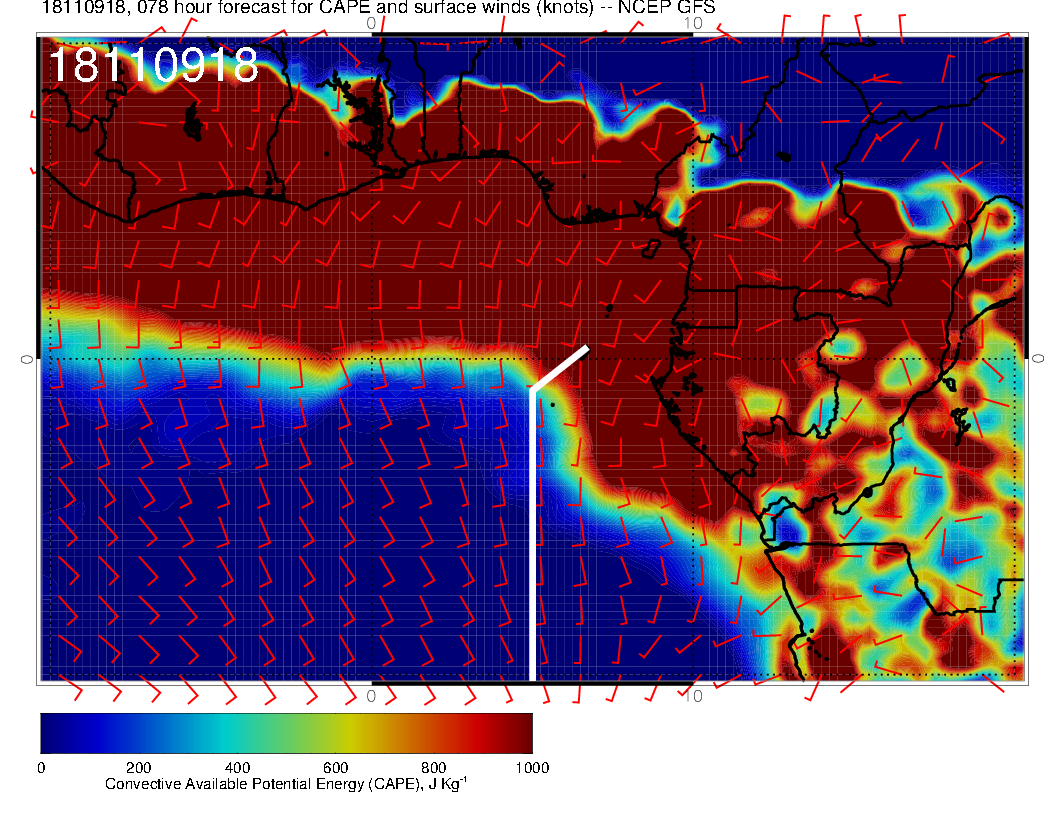Click the "0" longitude label below the map
This screenshot has width=1056, height=816.
click(371, 695)
